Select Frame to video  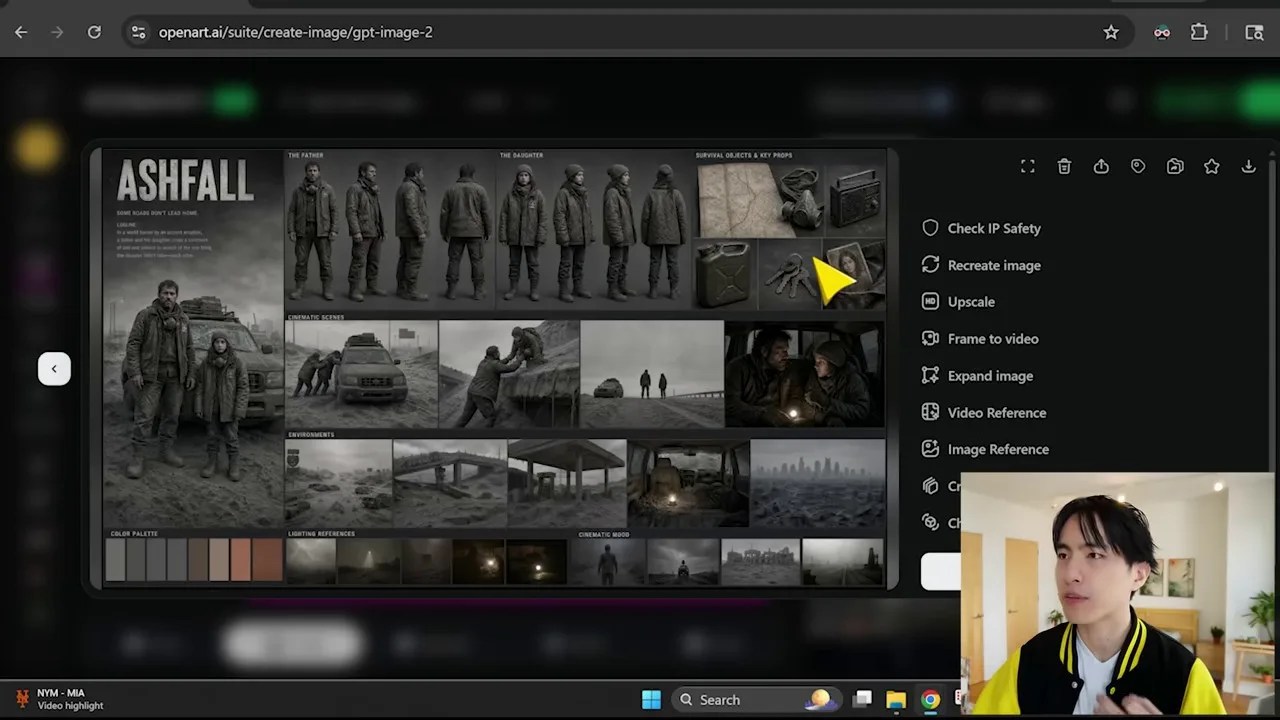980,339
